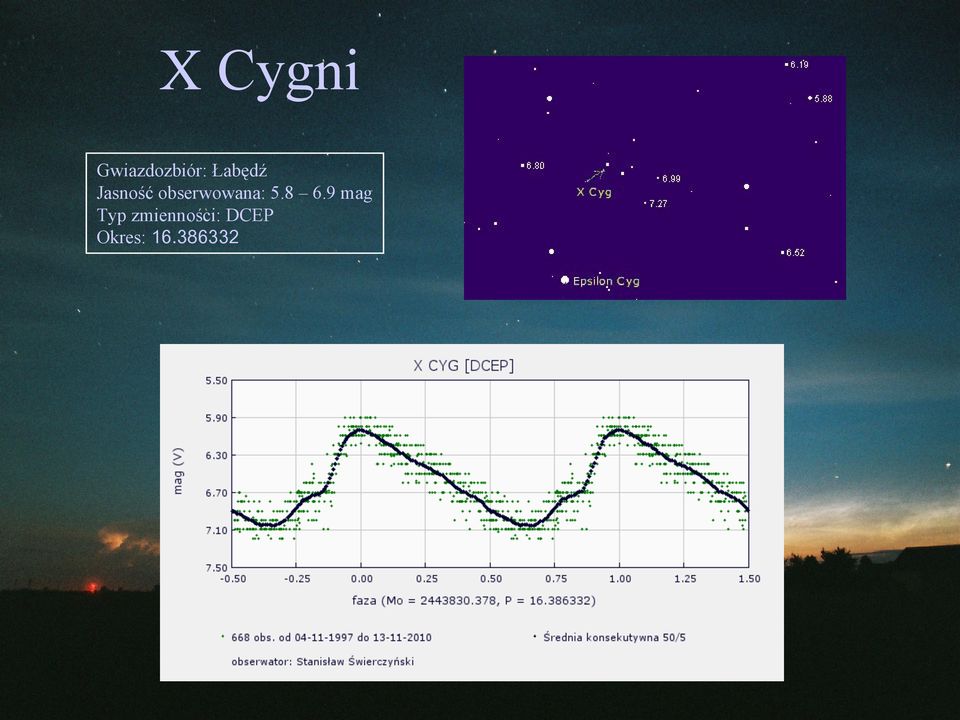Click the large Epsilon Cyg star dot
Screen dimensions: 960x720
pos(564,280)
